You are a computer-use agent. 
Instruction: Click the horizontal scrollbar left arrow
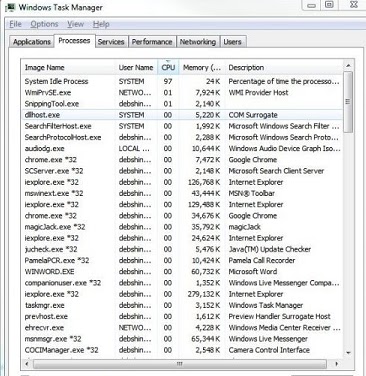click(x=27, y=364)
